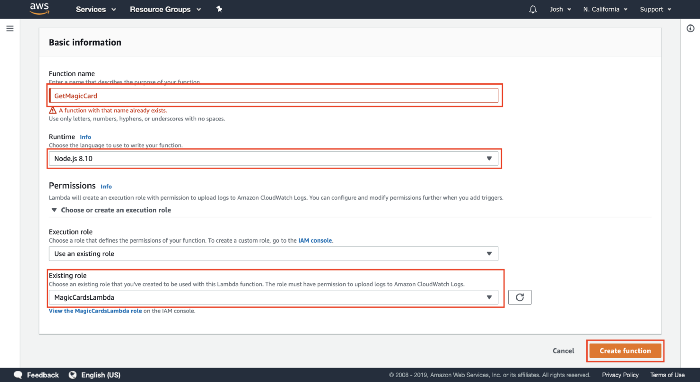Refresh the existing roles list
This screenshot has height=382, width=700.
point(520,297)
